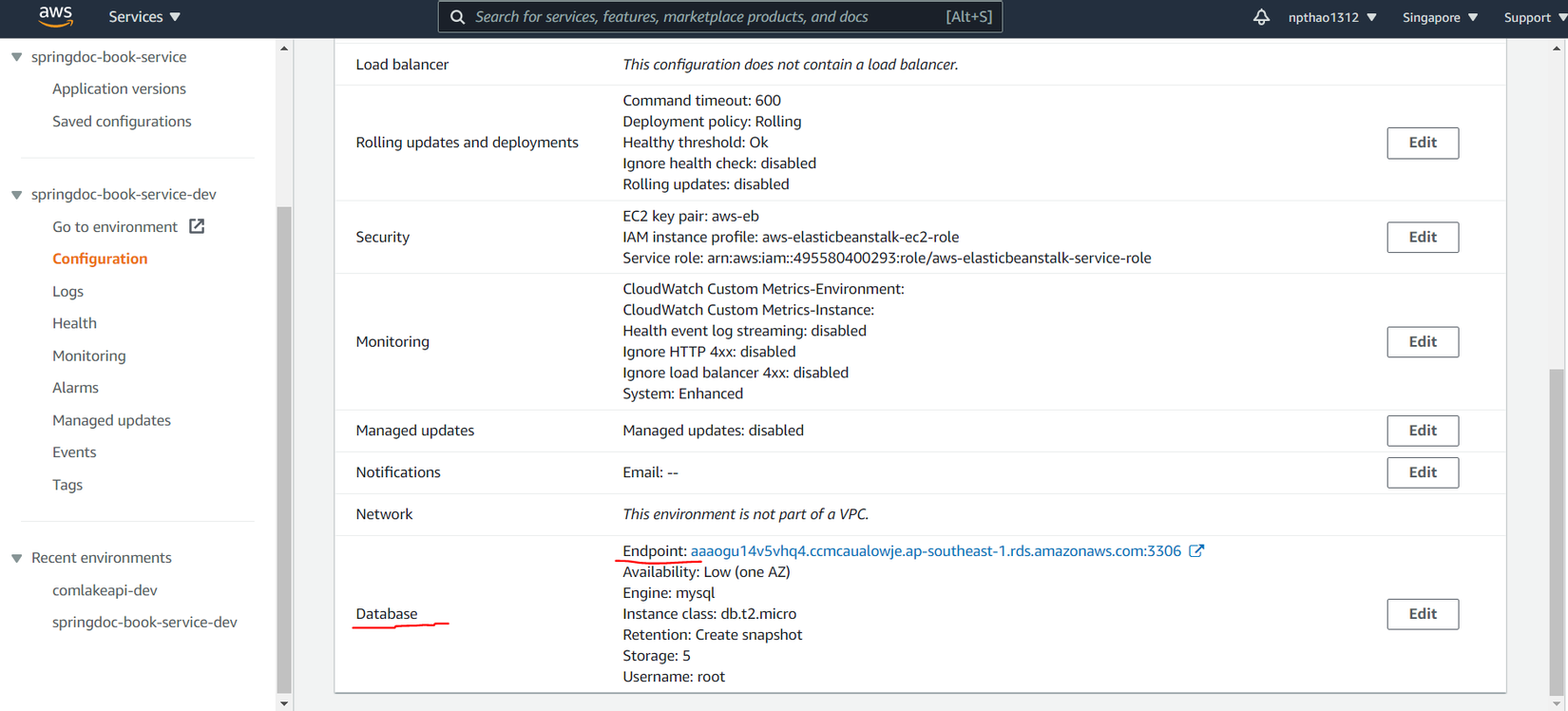1568x711 pixels.
Task: Open the Singapore region dropdown
Action: click(1440, 17)
